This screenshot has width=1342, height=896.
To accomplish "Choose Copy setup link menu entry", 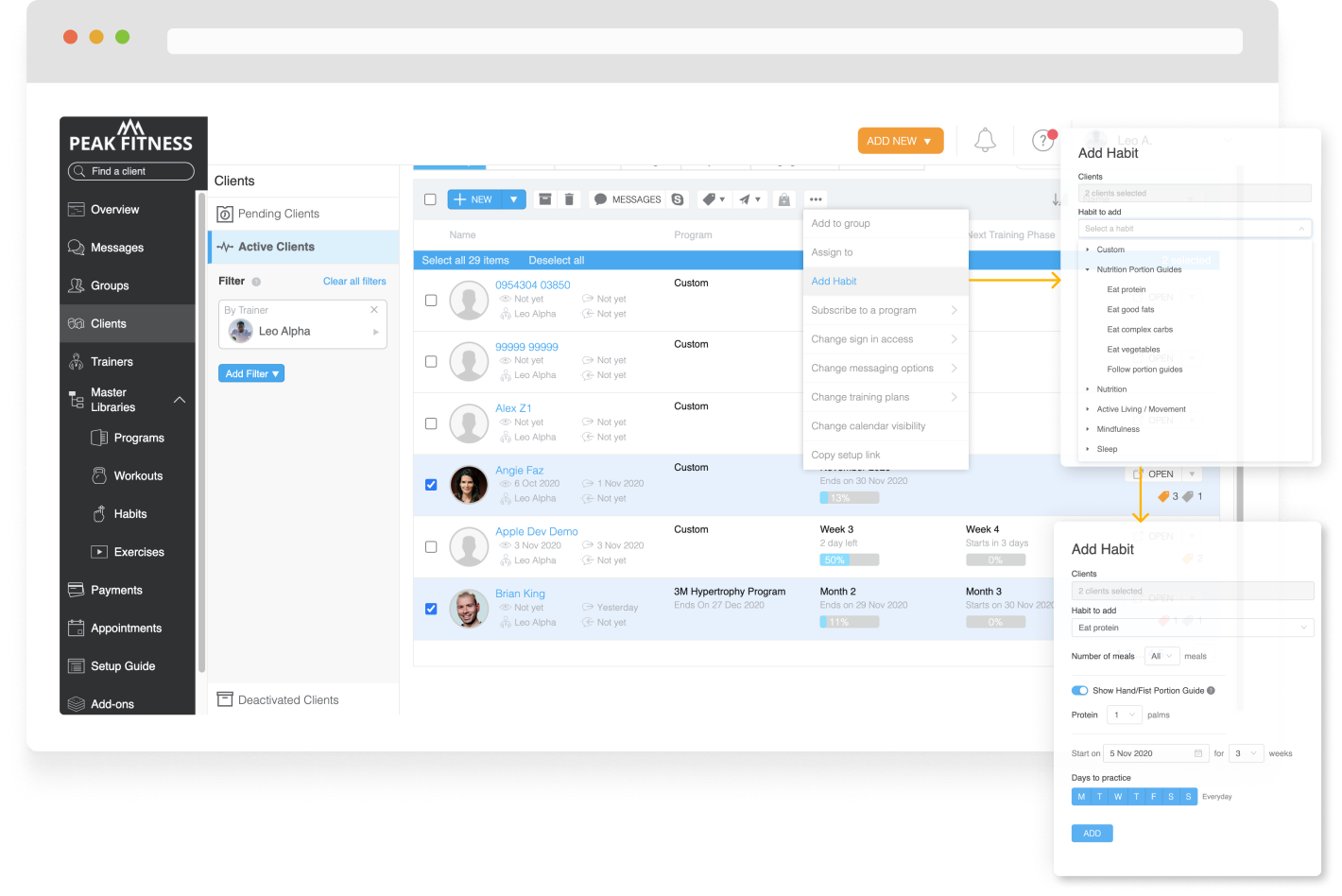I will point(846,455).
